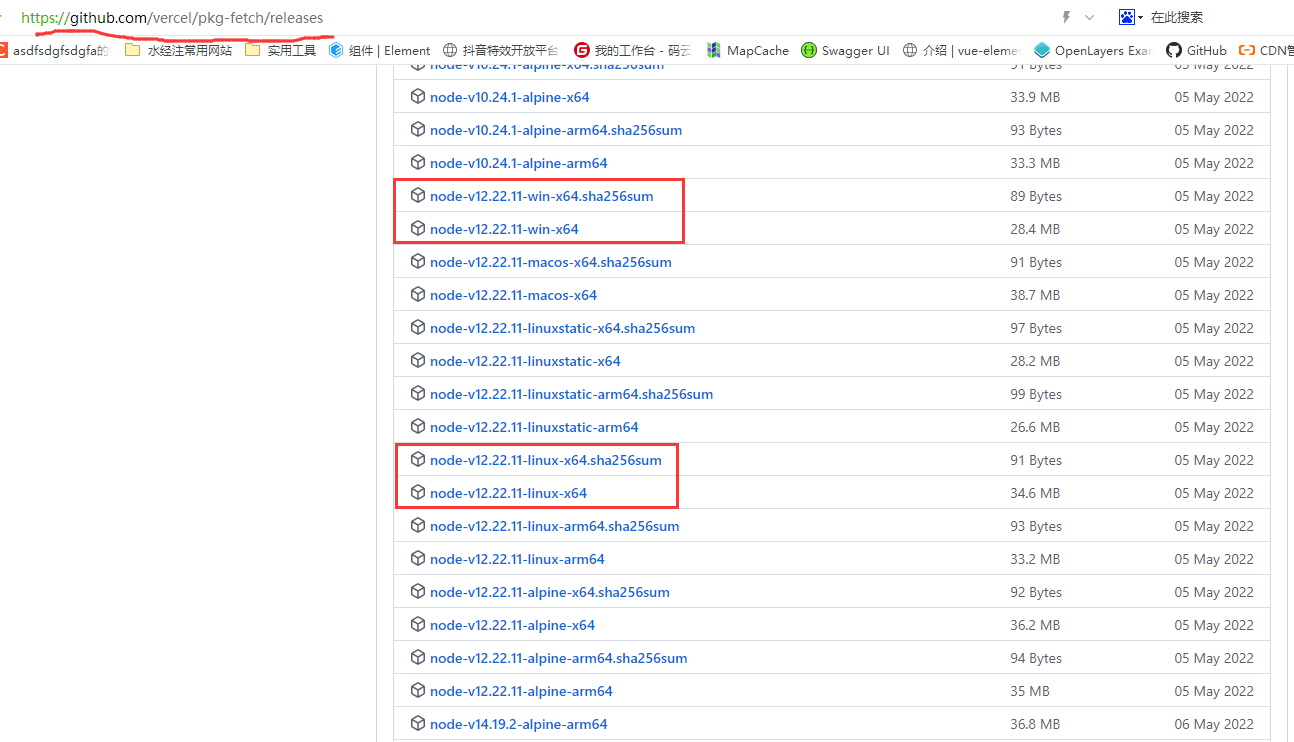Click the blue Baidu paw search icon
Viewport: 1294px width, 742px height.
coord(1125,17)
